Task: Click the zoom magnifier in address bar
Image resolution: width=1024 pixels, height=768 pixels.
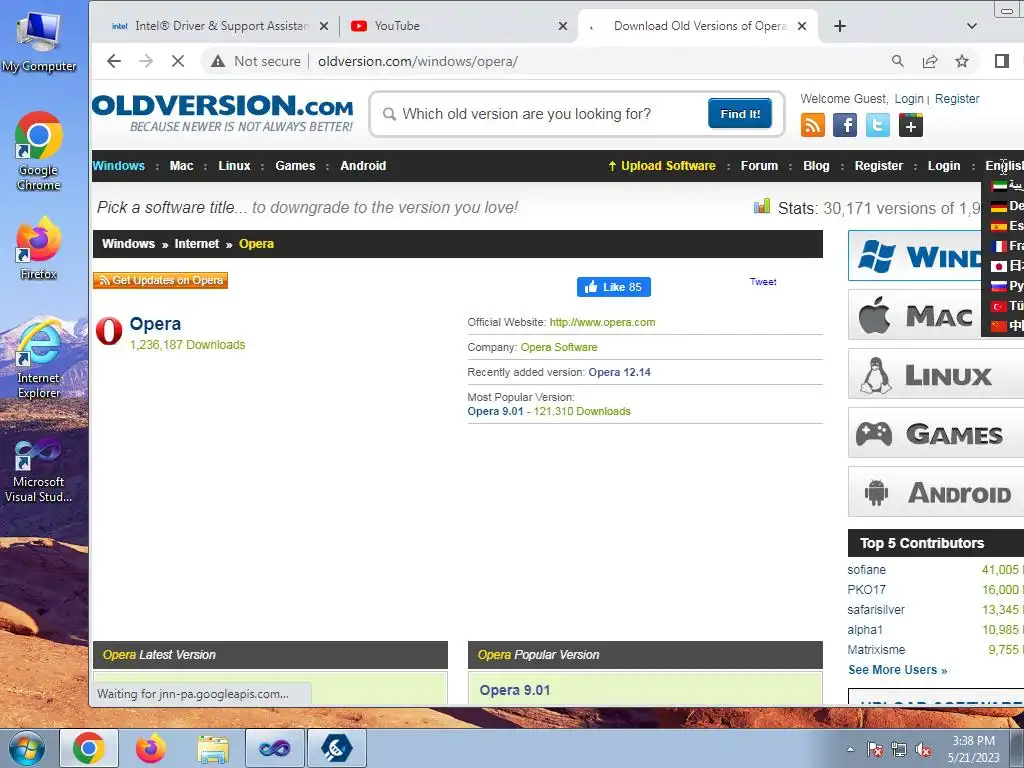Action: click(898, 61)
